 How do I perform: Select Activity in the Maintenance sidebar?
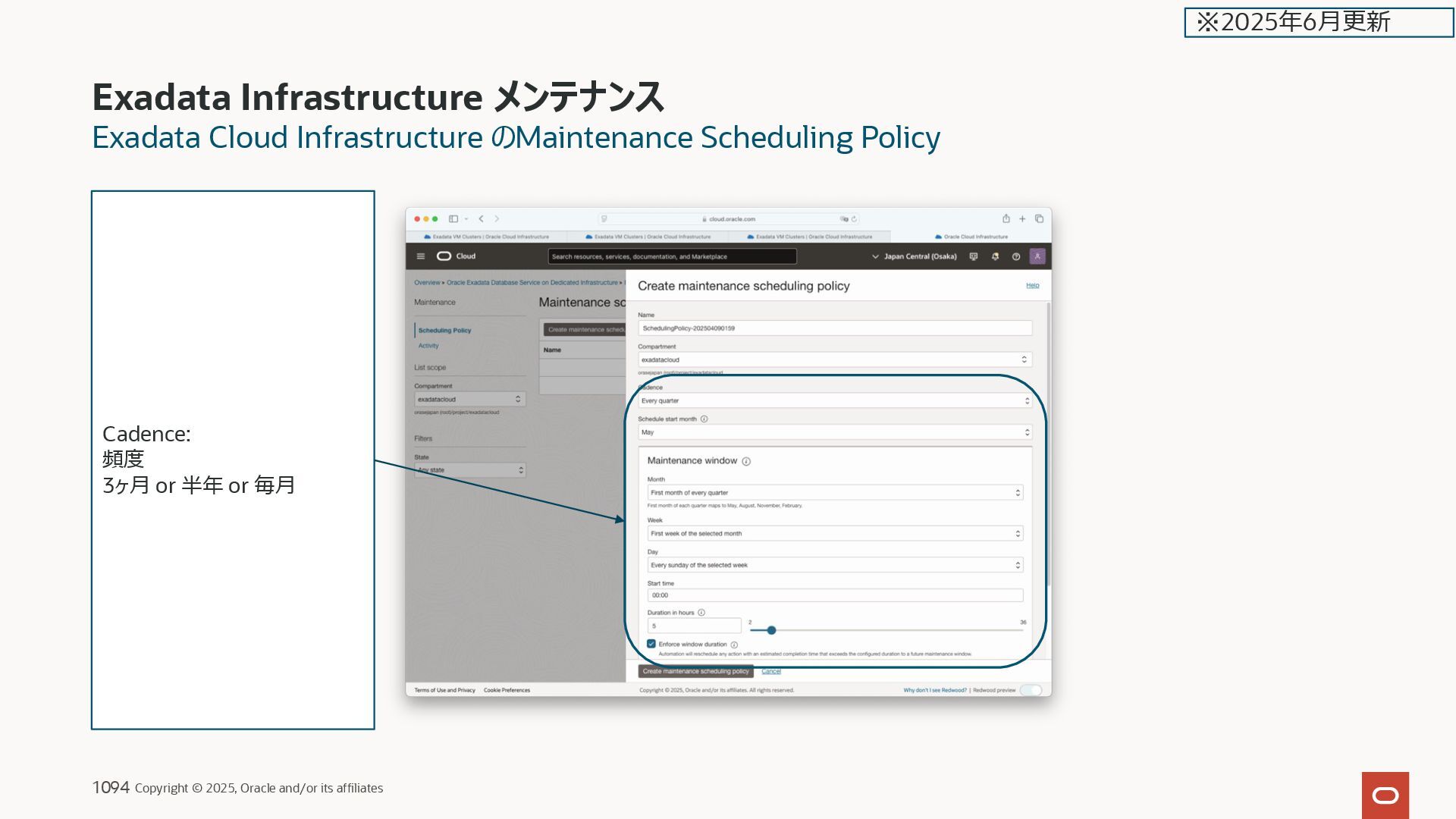coord(428,346)
